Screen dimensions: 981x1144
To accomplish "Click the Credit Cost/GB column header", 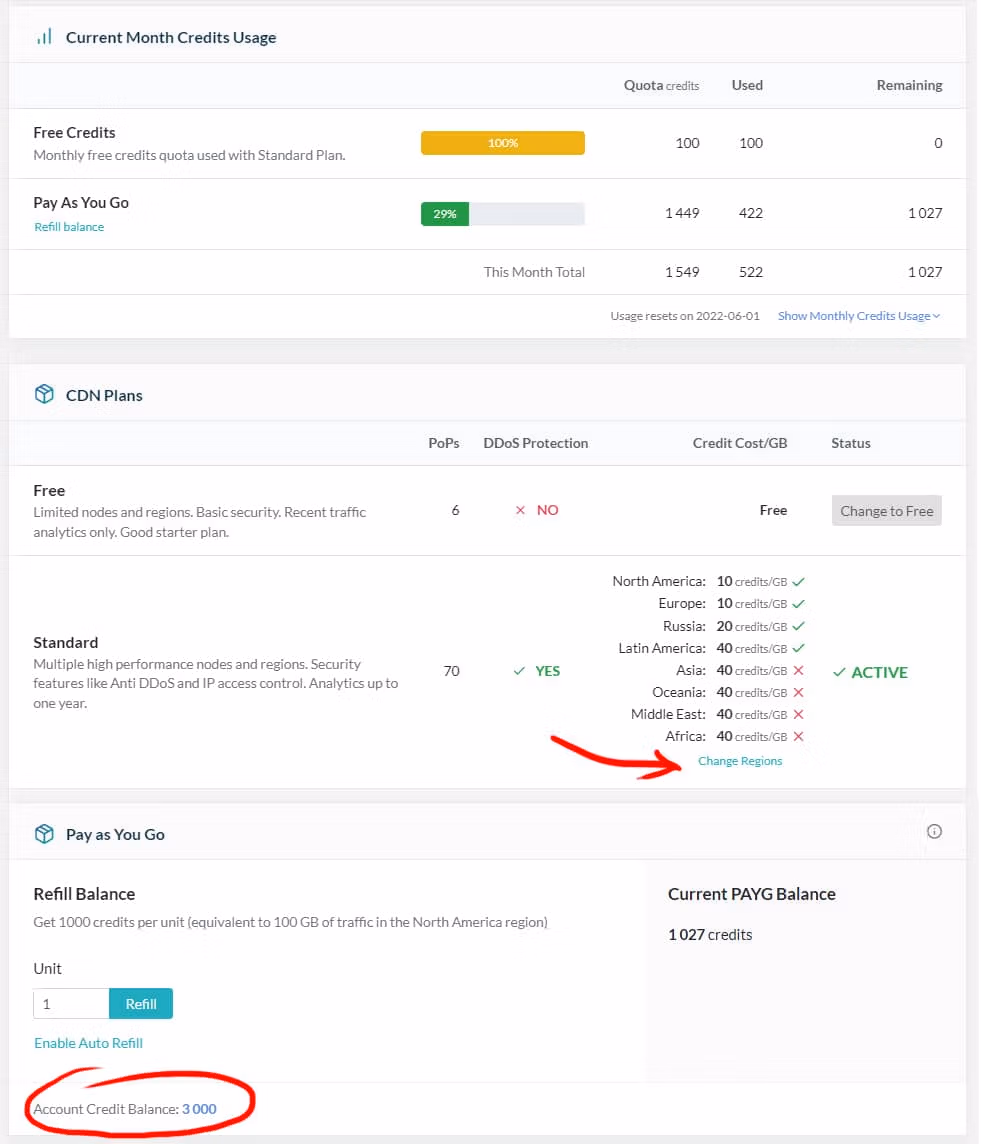I will click(x=740, y=443).
